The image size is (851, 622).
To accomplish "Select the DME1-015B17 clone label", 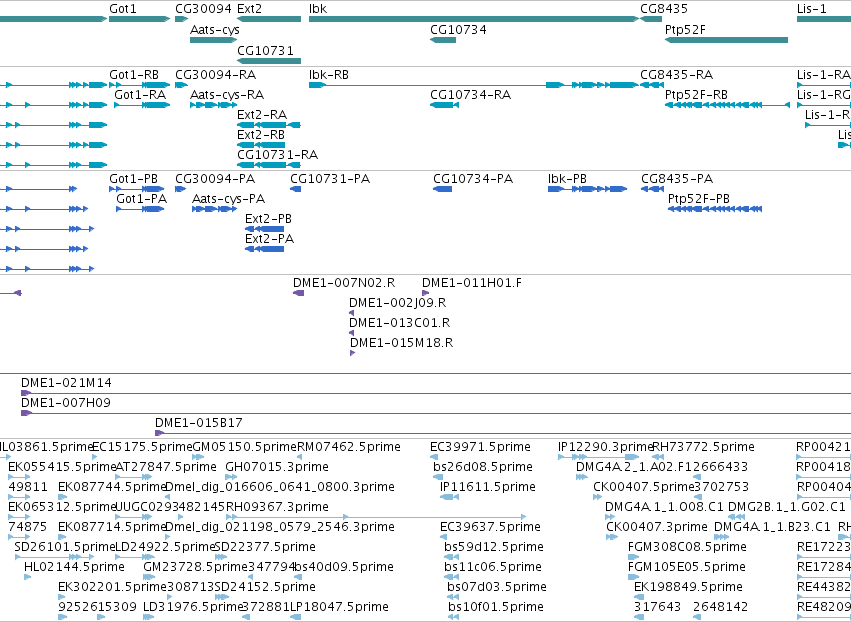I will click(199, 423).
